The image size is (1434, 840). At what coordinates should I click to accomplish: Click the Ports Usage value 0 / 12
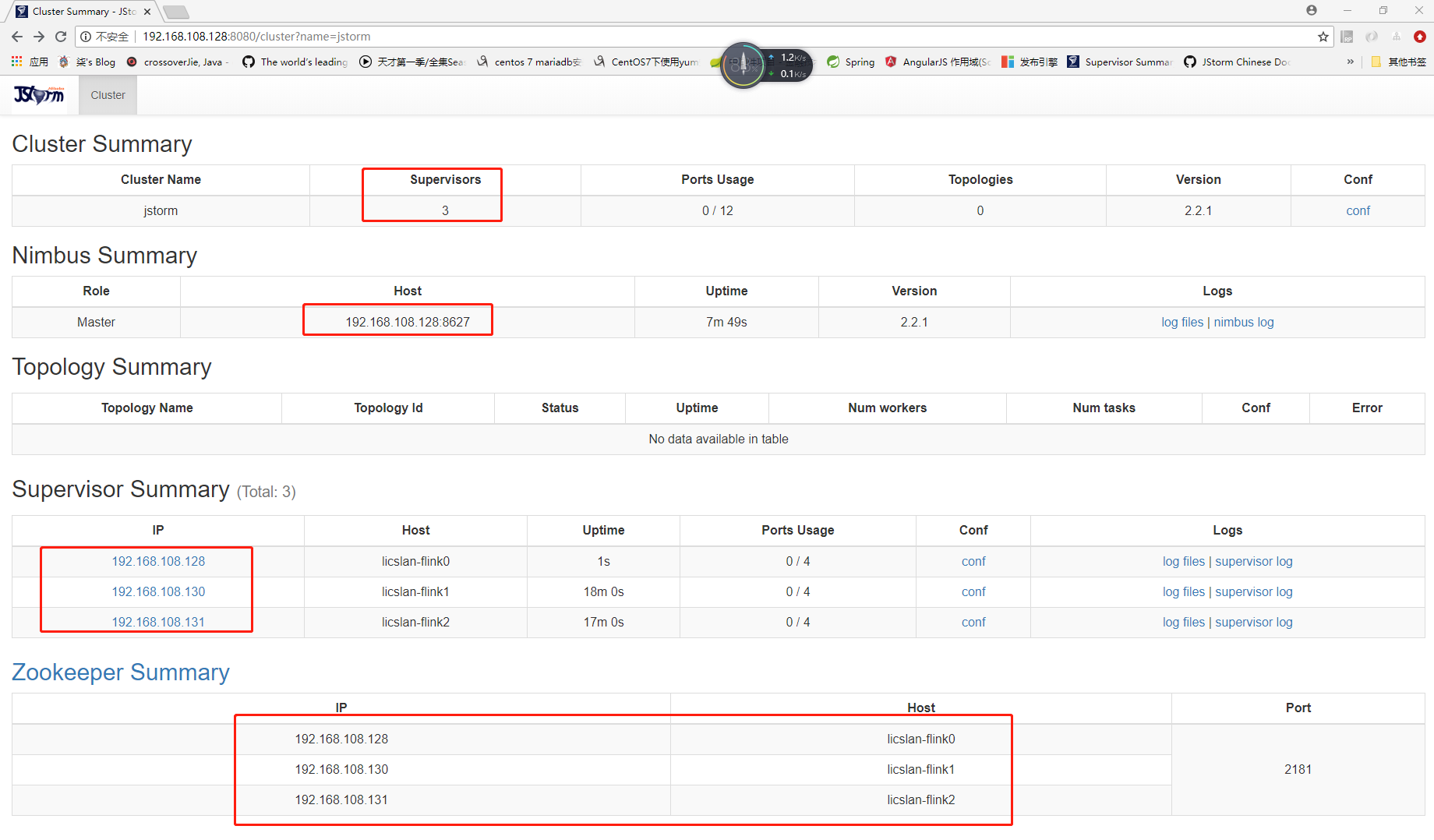coord(717,210)
